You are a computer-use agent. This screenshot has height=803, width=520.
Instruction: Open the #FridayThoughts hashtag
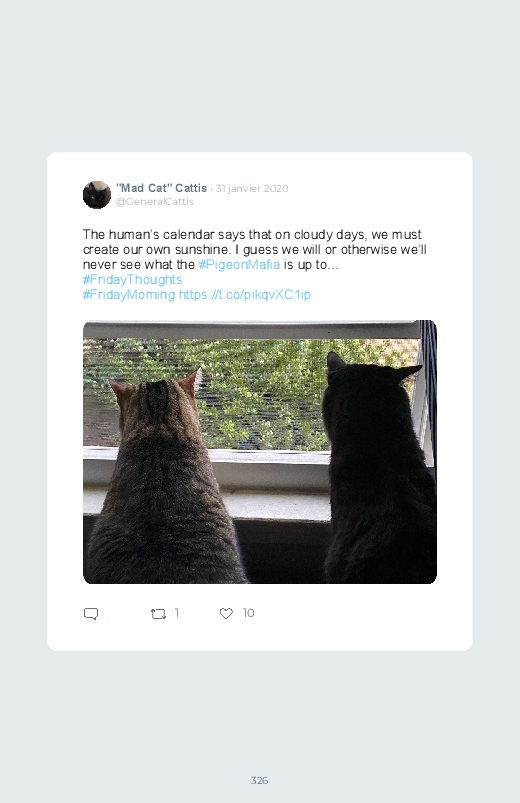click(x=132, y=280)
